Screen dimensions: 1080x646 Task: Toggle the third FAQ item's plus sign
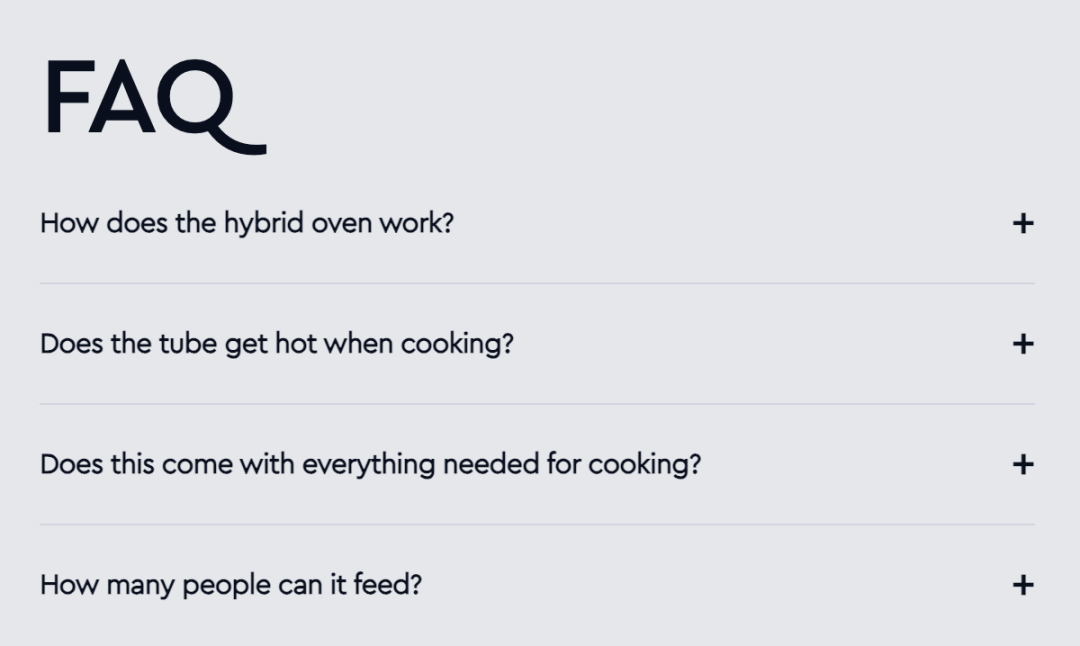1022,464
